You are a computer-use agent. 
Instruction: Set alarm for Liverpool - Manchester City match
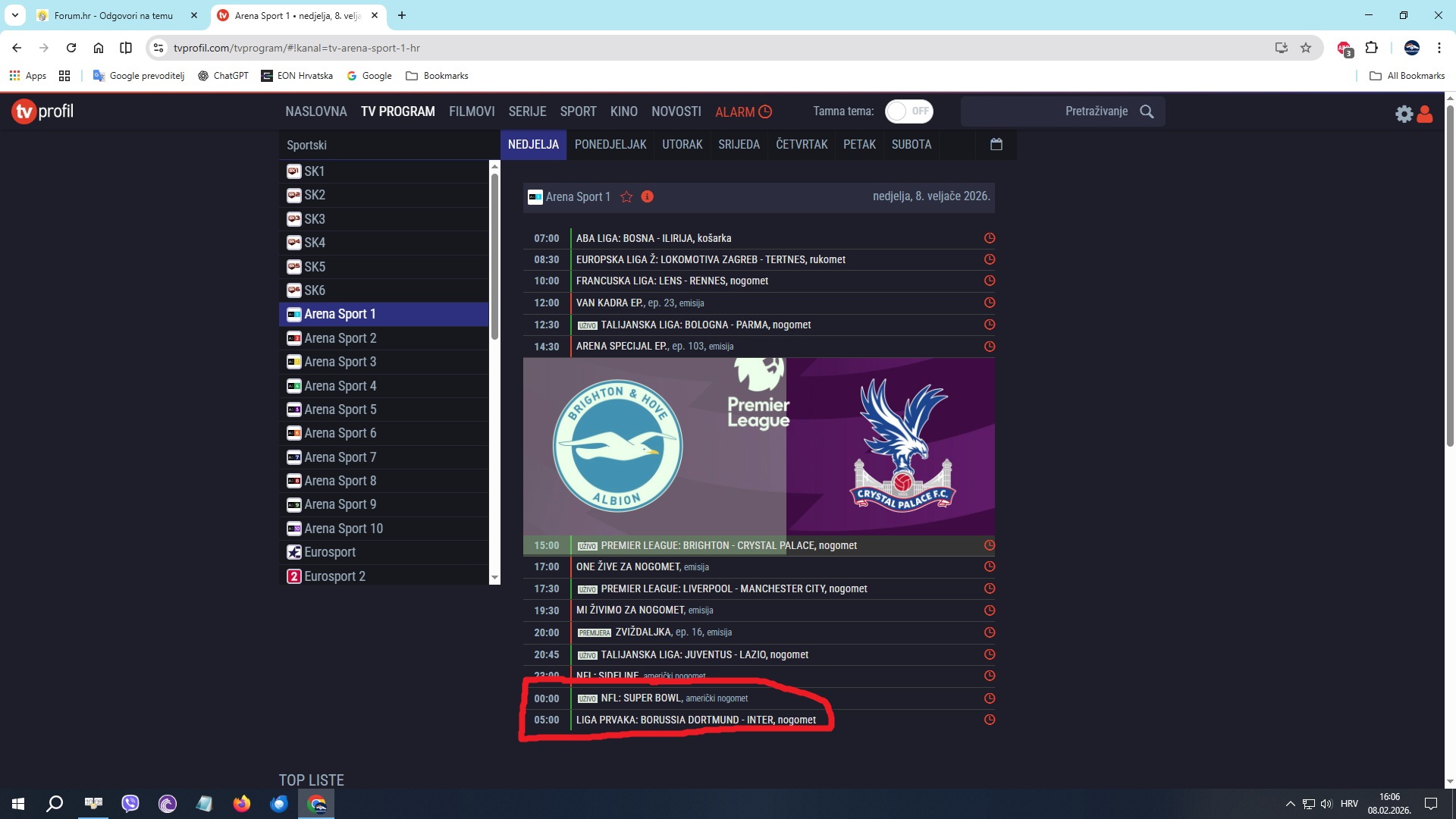989,588
